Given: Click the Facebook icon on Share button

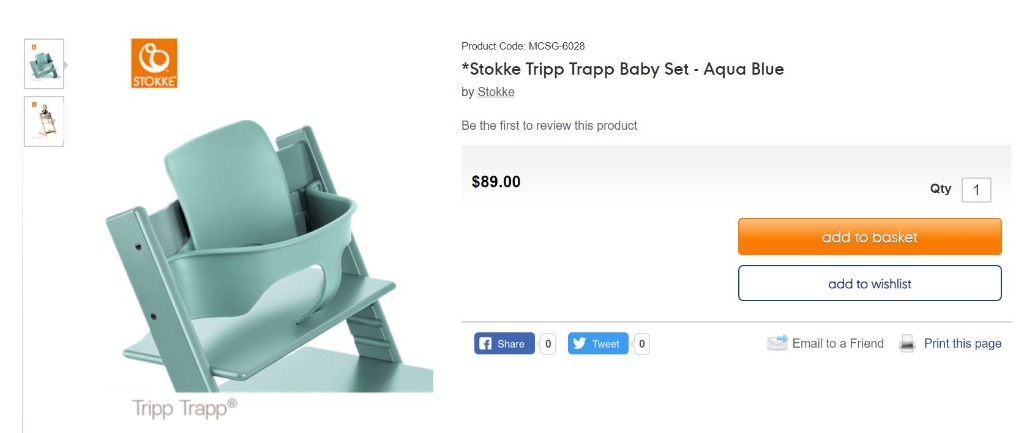Looking at the screenshot, I should tap(486, 344).
